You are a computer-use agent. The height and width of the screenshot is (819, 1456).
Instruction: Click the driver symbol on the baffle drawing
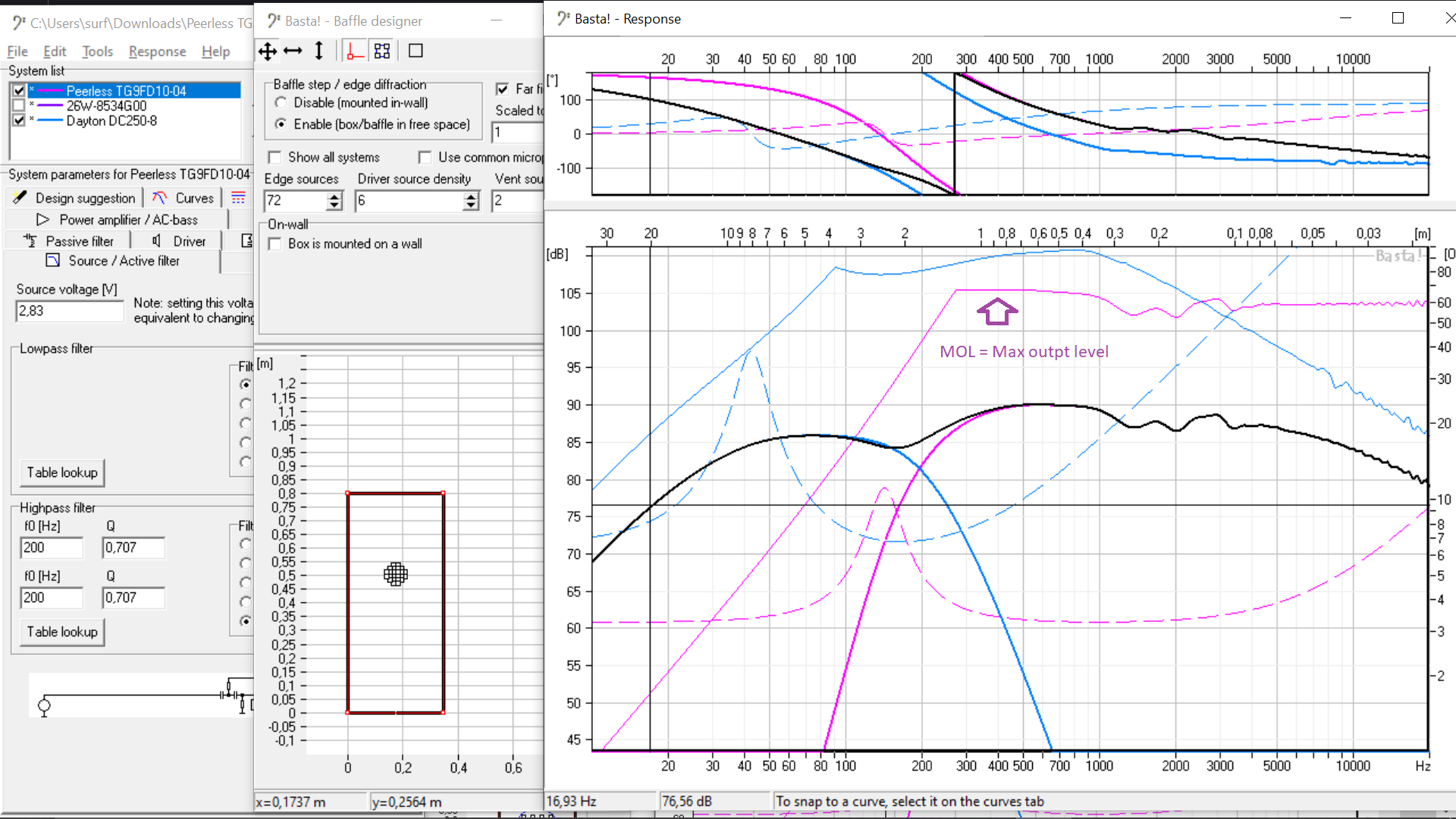395,574
